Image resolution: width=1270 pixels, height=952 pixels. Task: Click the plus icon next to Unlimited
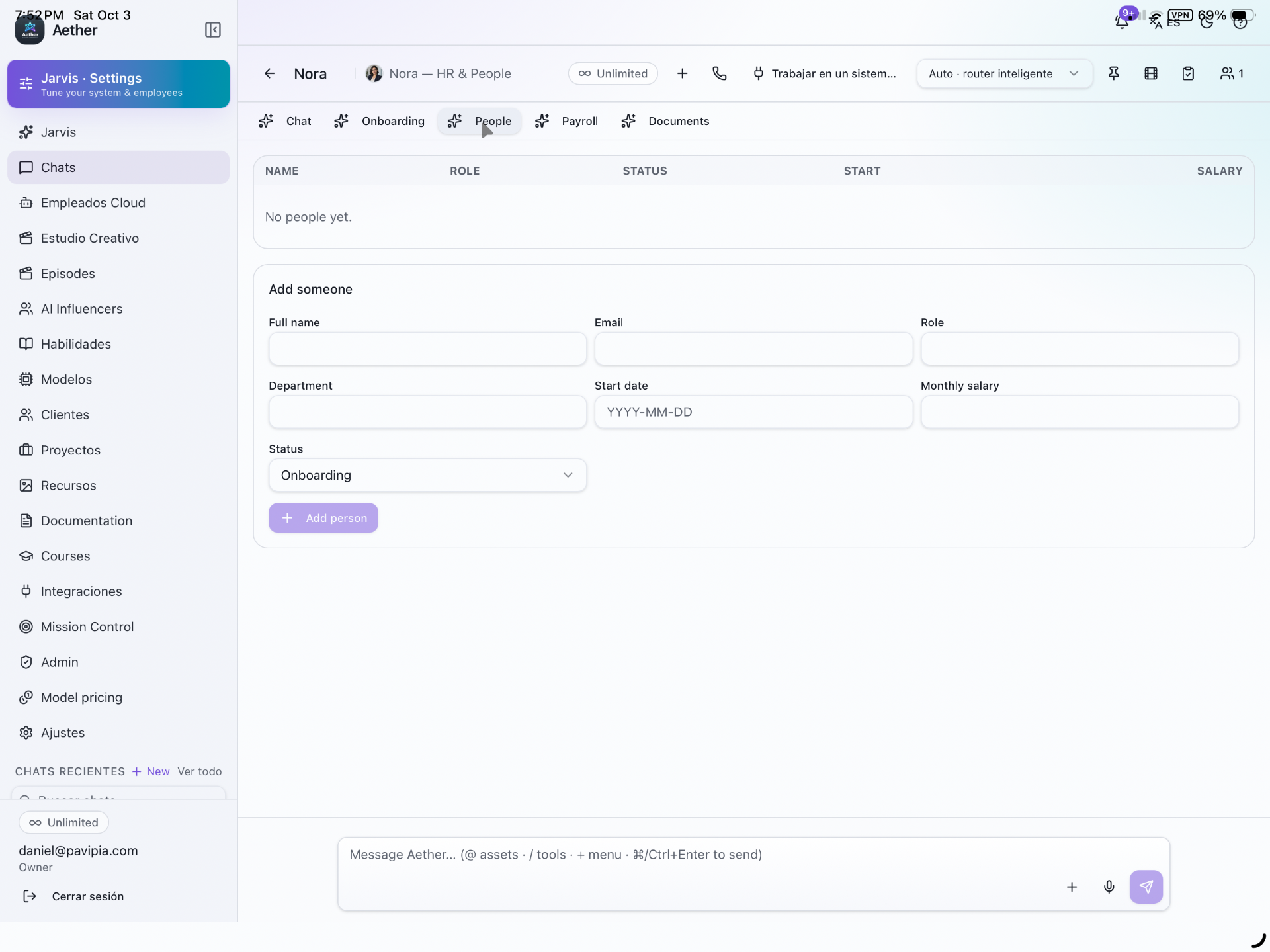pos(683,73)
